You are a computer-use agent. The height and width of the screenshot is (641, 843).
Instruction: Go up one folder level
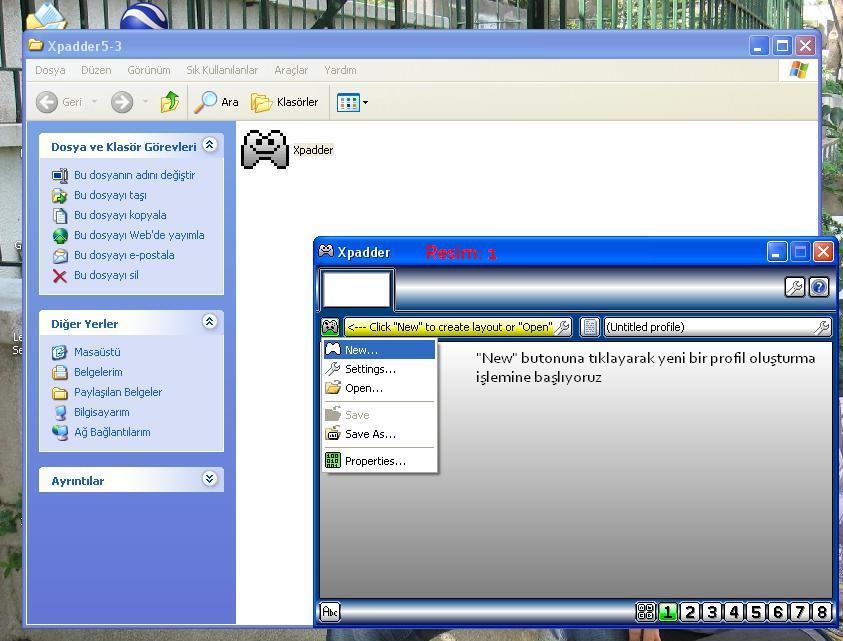point(170,102)
